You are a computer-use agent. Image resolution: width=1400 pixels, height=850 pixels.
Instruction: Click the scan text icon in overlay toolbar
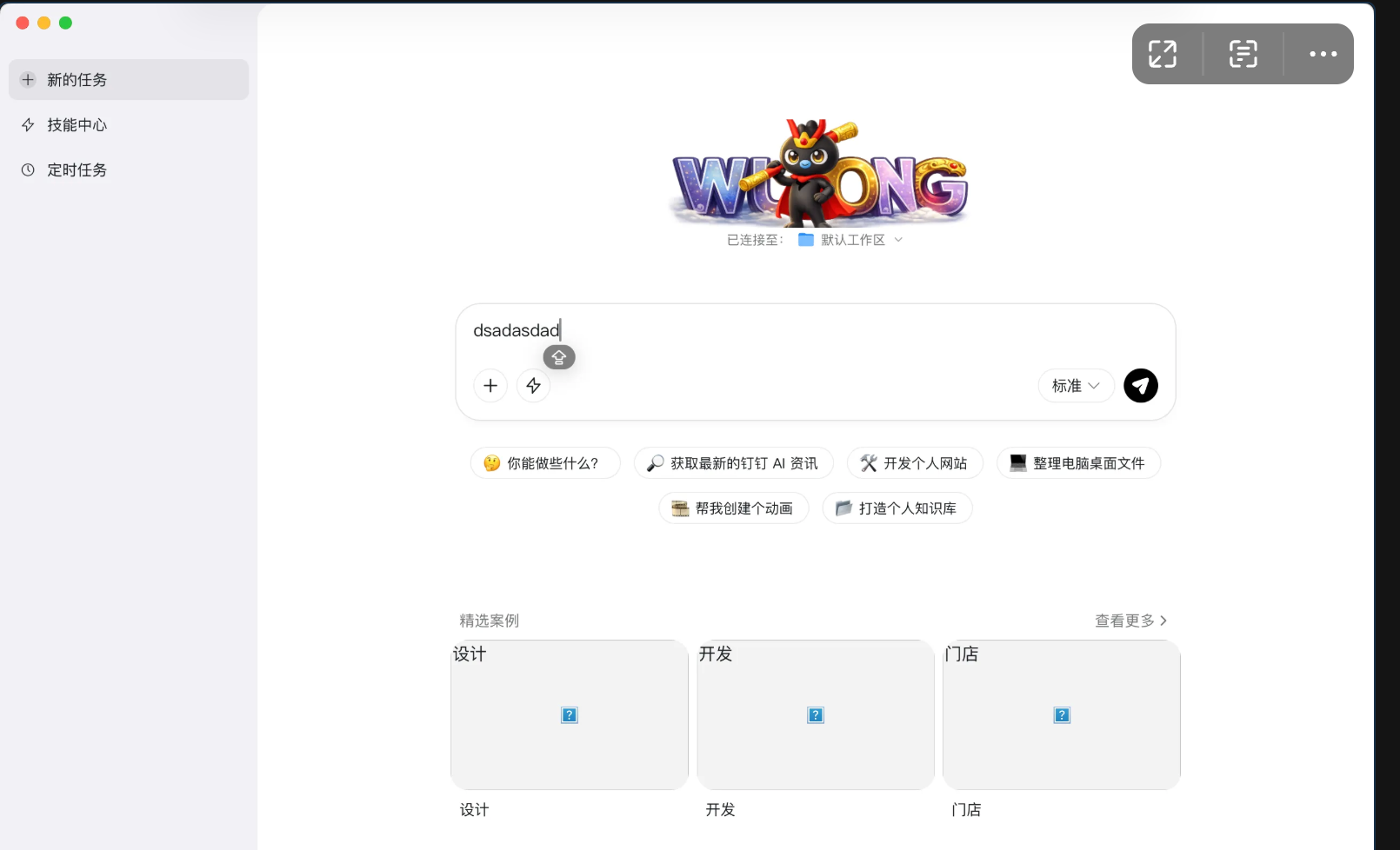(1243, 54)
